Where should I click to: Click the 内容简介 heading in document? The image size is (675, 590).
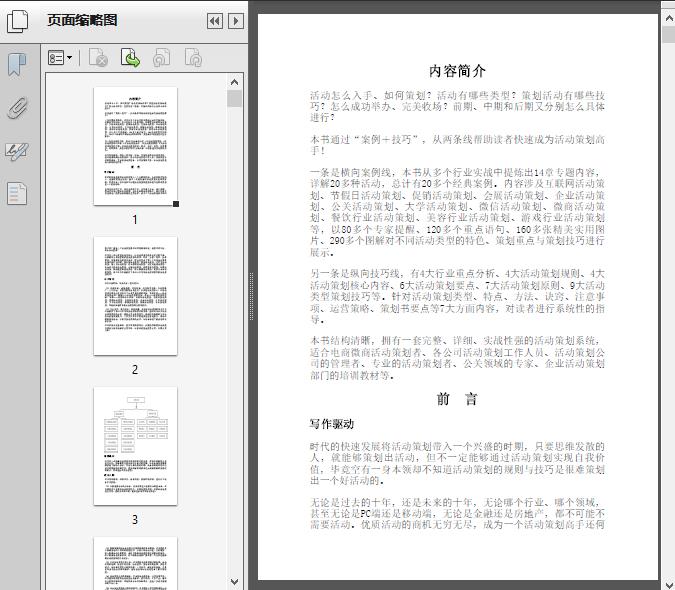(x=457, y=71)
